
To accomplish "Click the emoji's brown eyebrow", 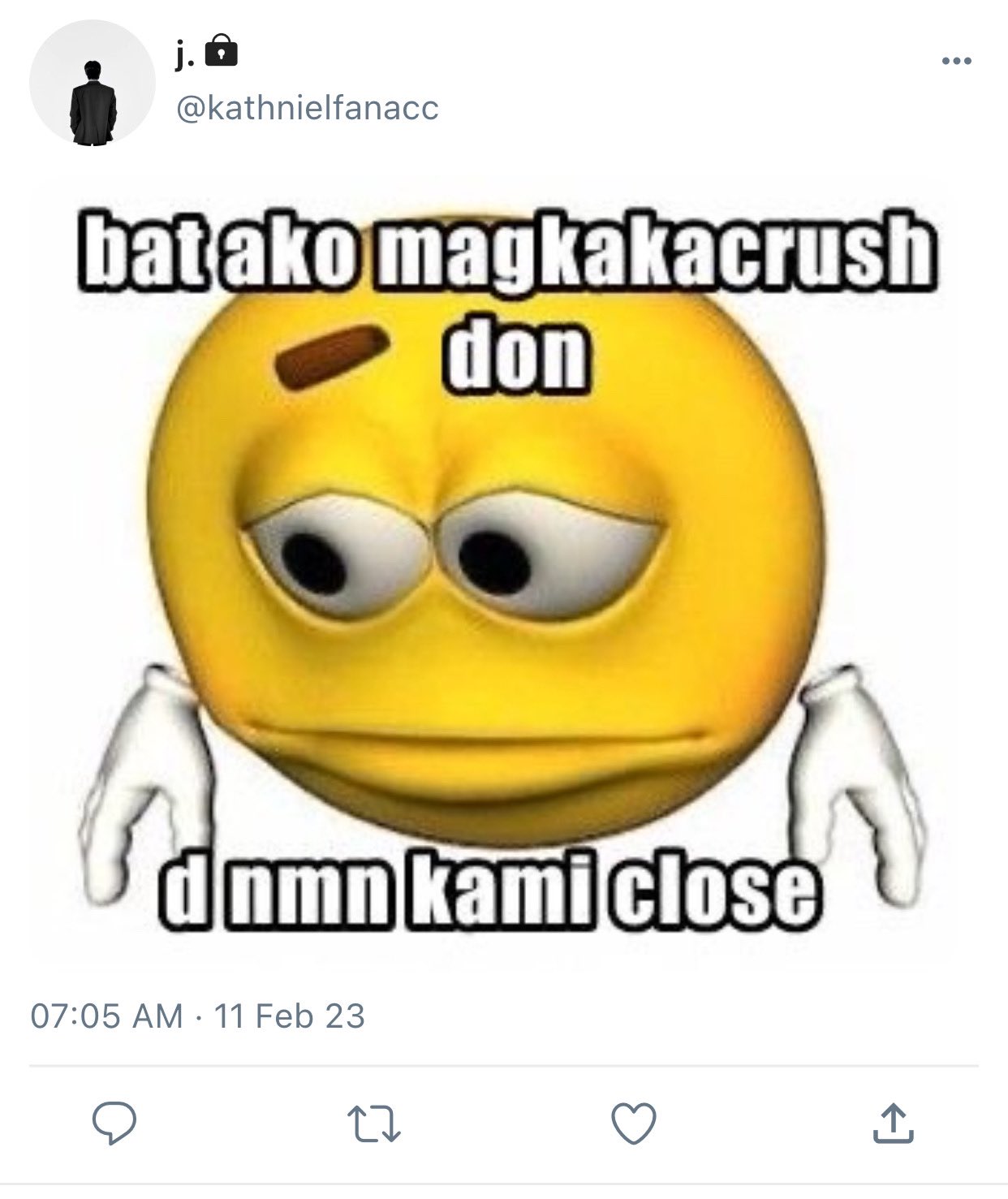I will click(x=328, y=355).
